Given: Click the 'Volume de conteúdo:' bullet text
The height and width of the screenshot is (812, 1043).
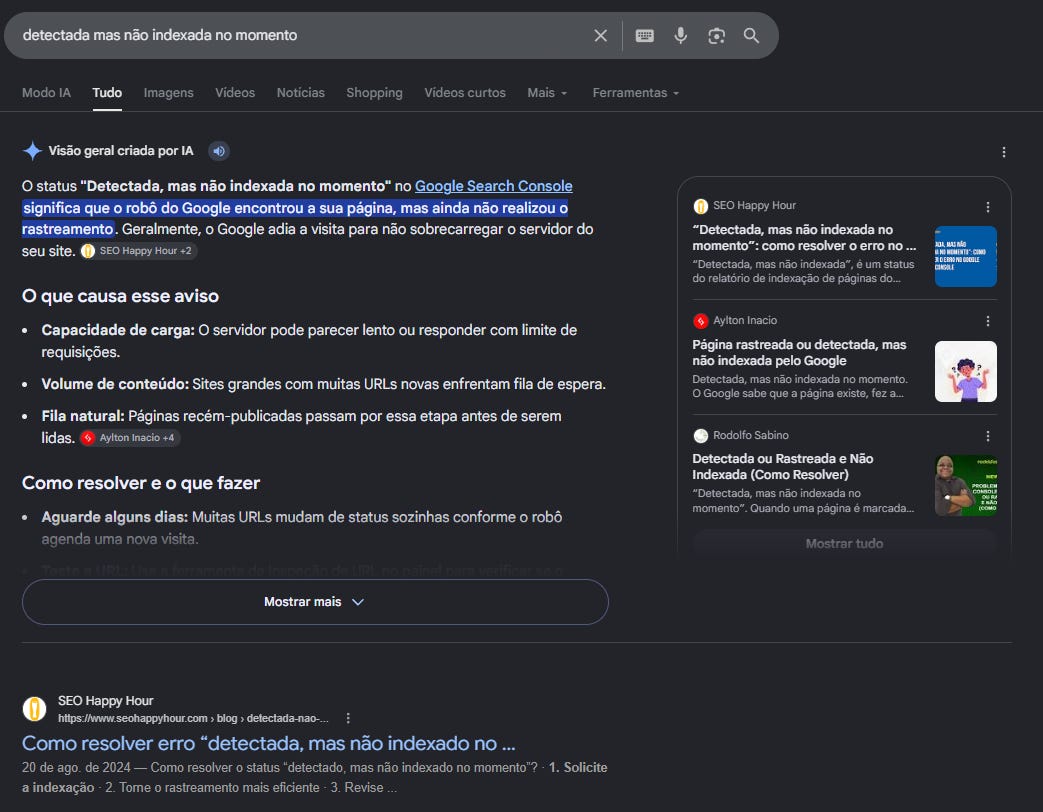Looking at the screenshot, I should point(115,384).
